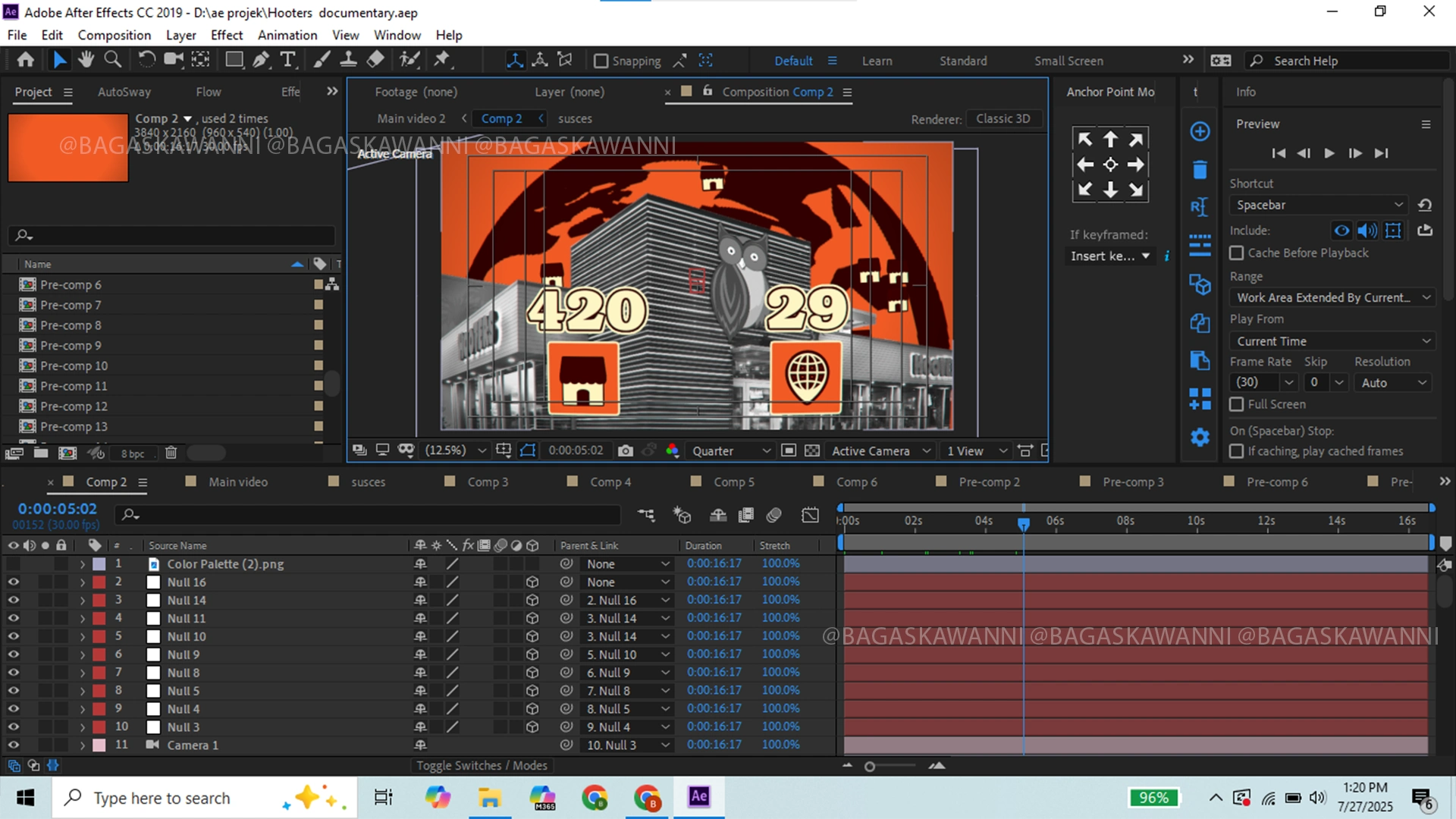Open the Play From Current Time dropdown
The width and height of the screenshot is (1456, 819).
point(1332,341)
